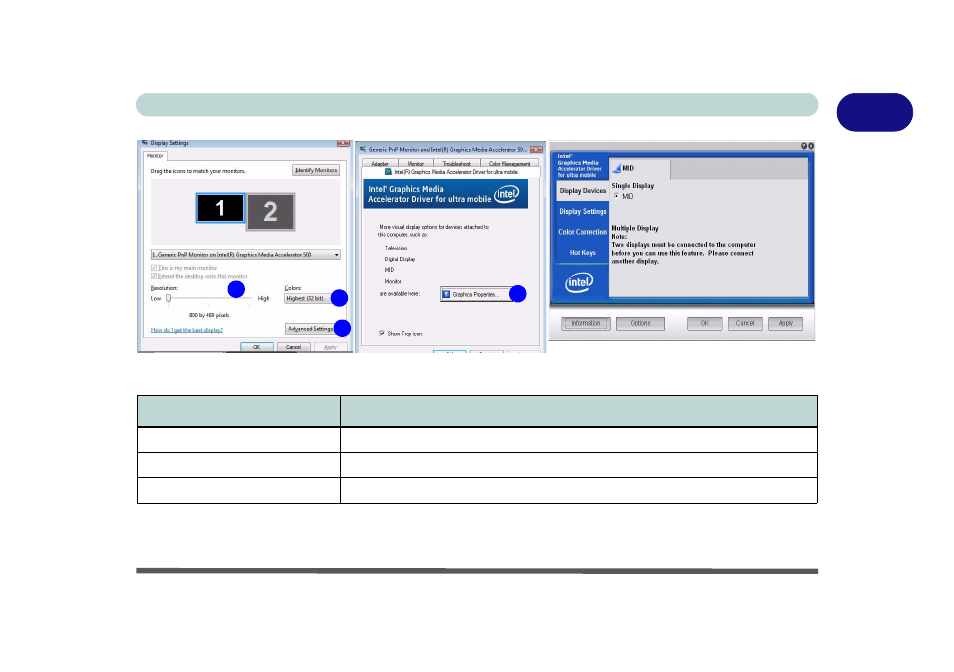Click the 'Multiple Display' heading text
This screenshot has height=672, width=954.
click(x=635, y=228)
